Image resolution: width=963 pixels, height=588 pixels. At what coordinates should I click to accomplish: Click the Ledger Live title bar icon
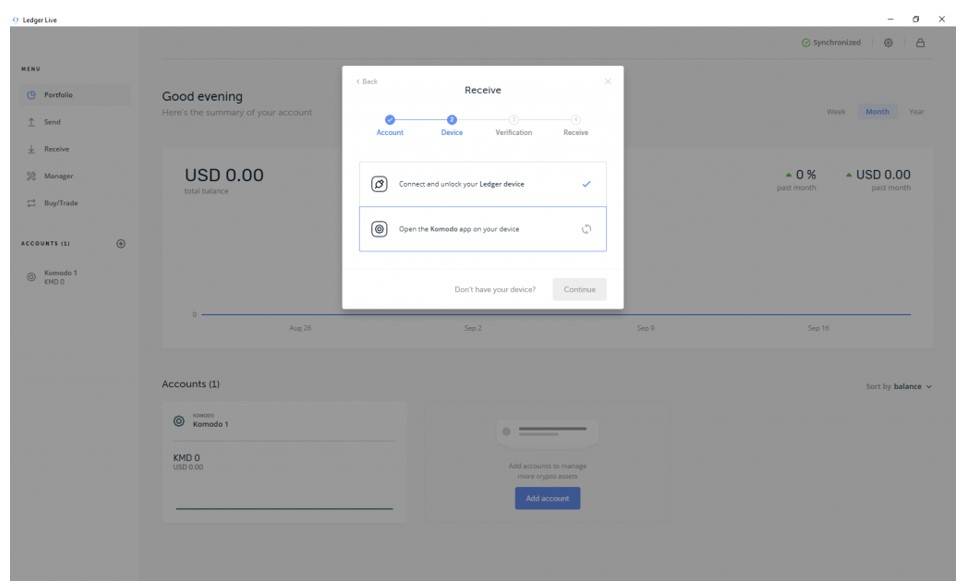pos(15,20)
